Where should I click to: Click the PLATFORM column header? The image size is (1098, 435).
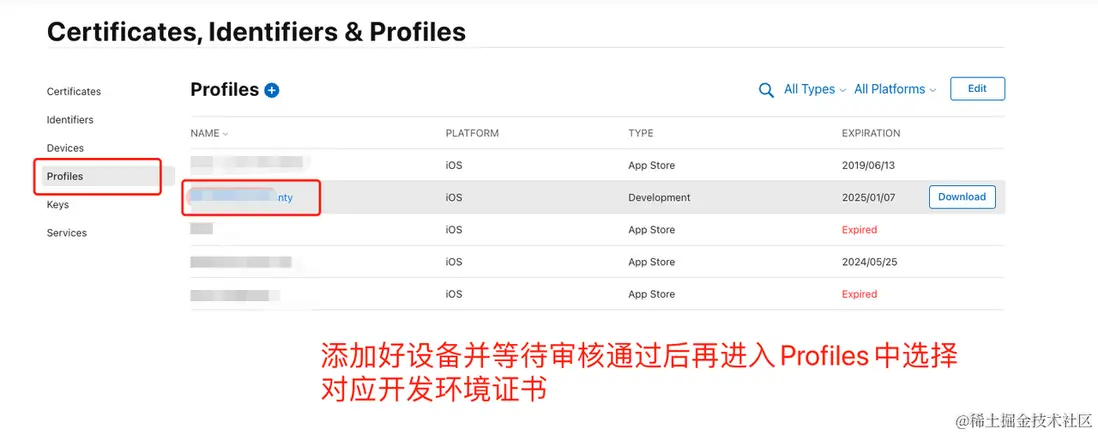point(472,133)
